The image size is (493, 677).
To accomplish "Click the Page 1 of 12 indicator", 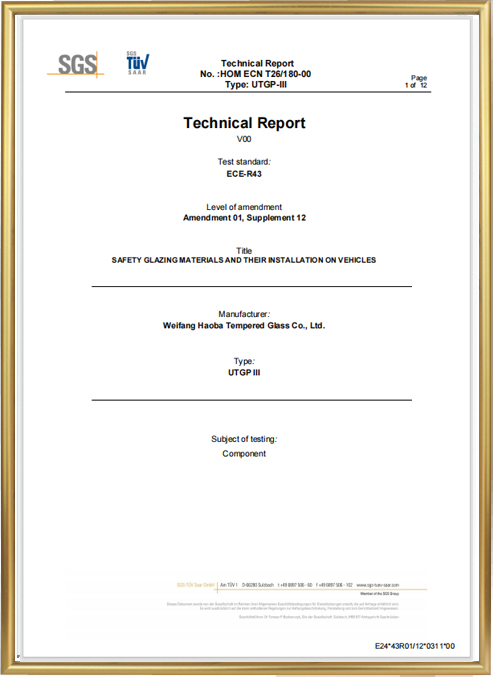I will (416, 82).
